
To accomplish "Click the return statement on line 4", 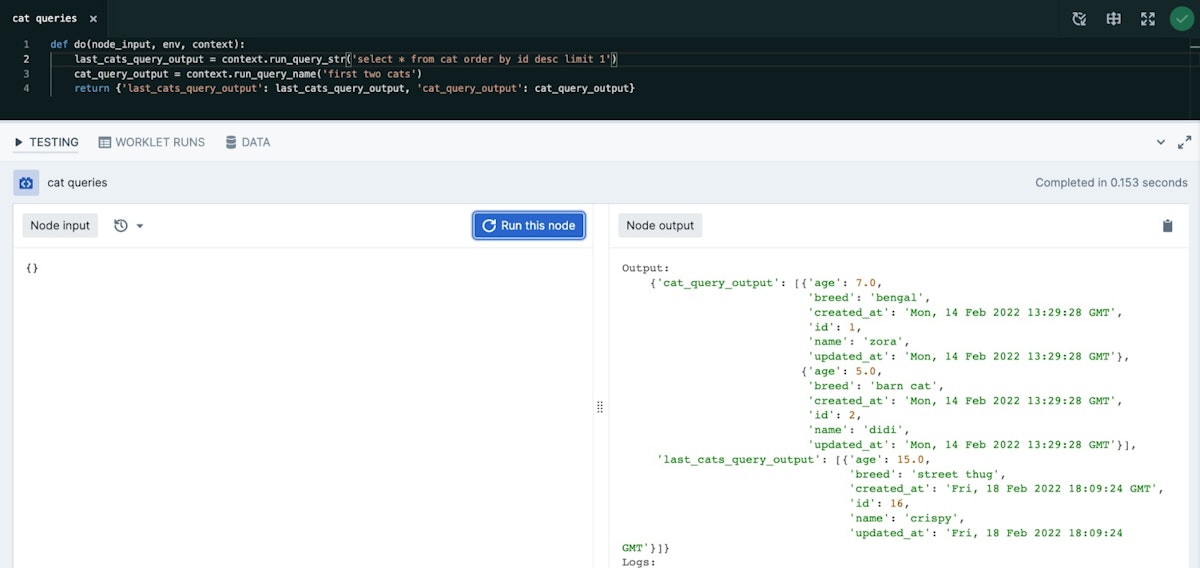I will coord(354,89).
